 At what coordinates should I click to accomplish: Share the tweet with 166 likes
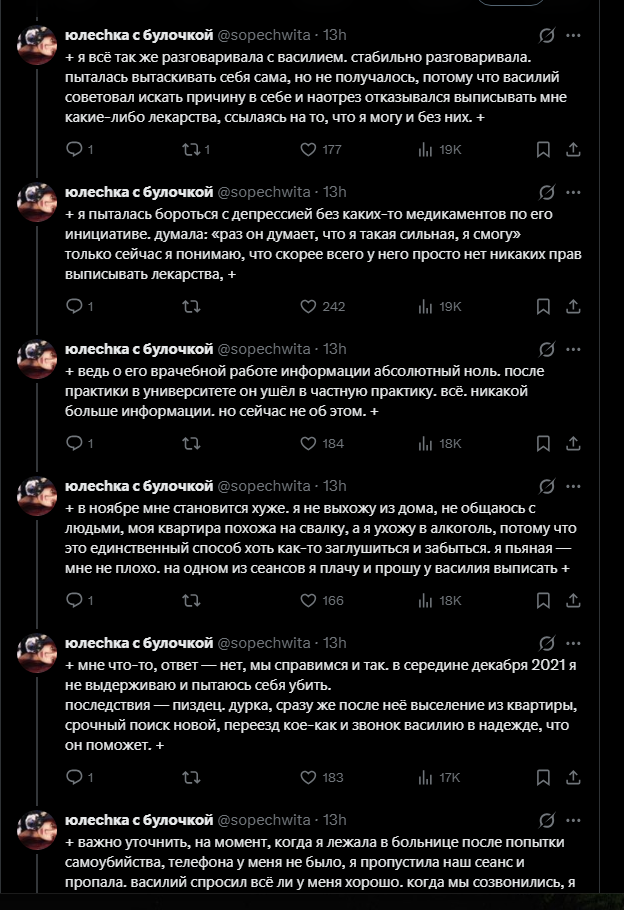(573, 600)
